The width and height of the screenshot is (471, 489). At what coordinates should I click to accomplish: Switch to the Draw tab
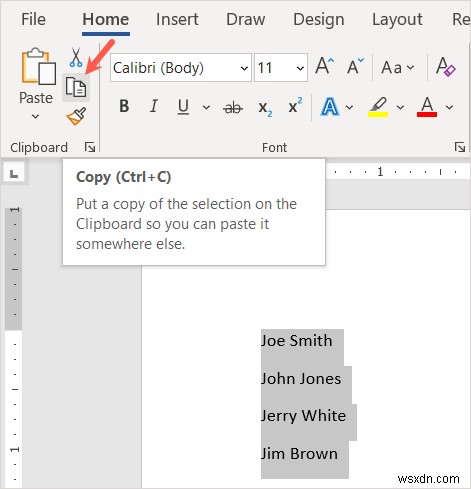click(246, 19)
